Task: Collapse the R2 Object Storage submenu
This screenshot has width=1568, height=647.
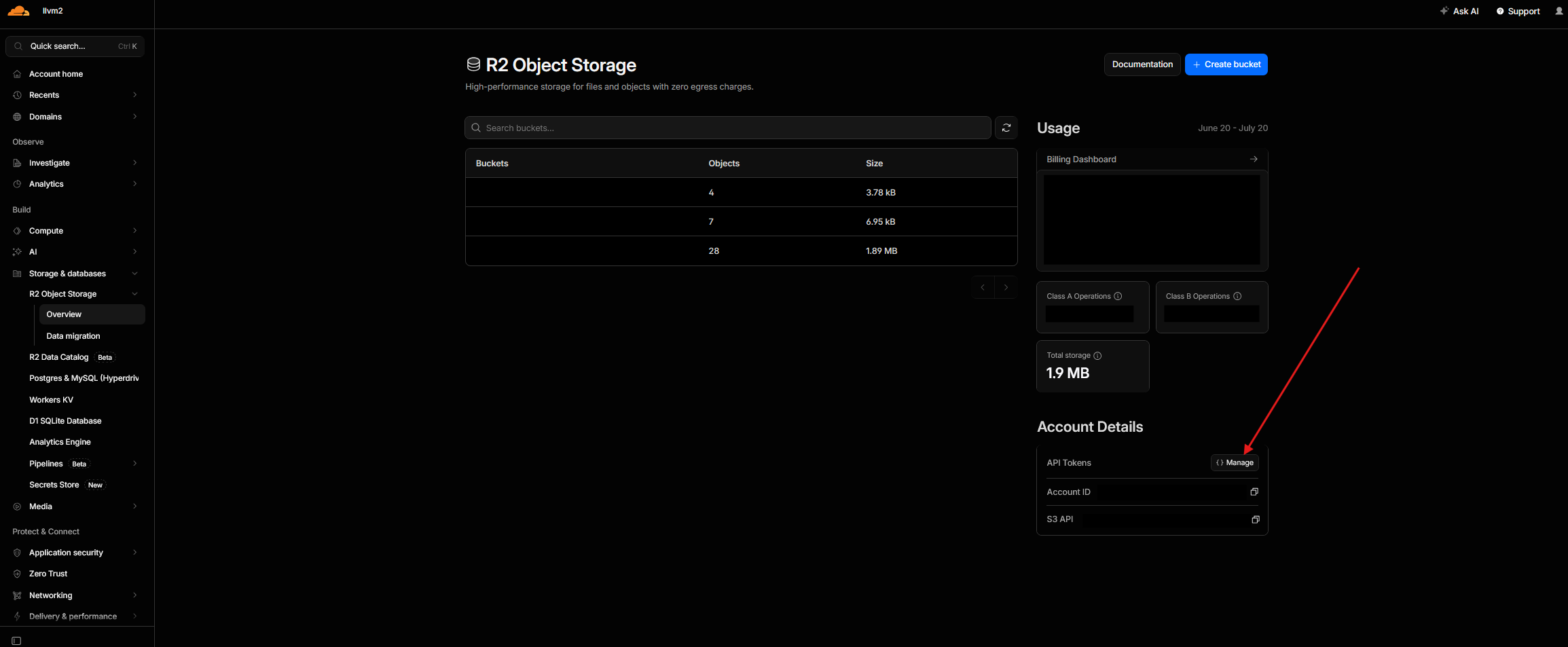Action: coord(135,294)
